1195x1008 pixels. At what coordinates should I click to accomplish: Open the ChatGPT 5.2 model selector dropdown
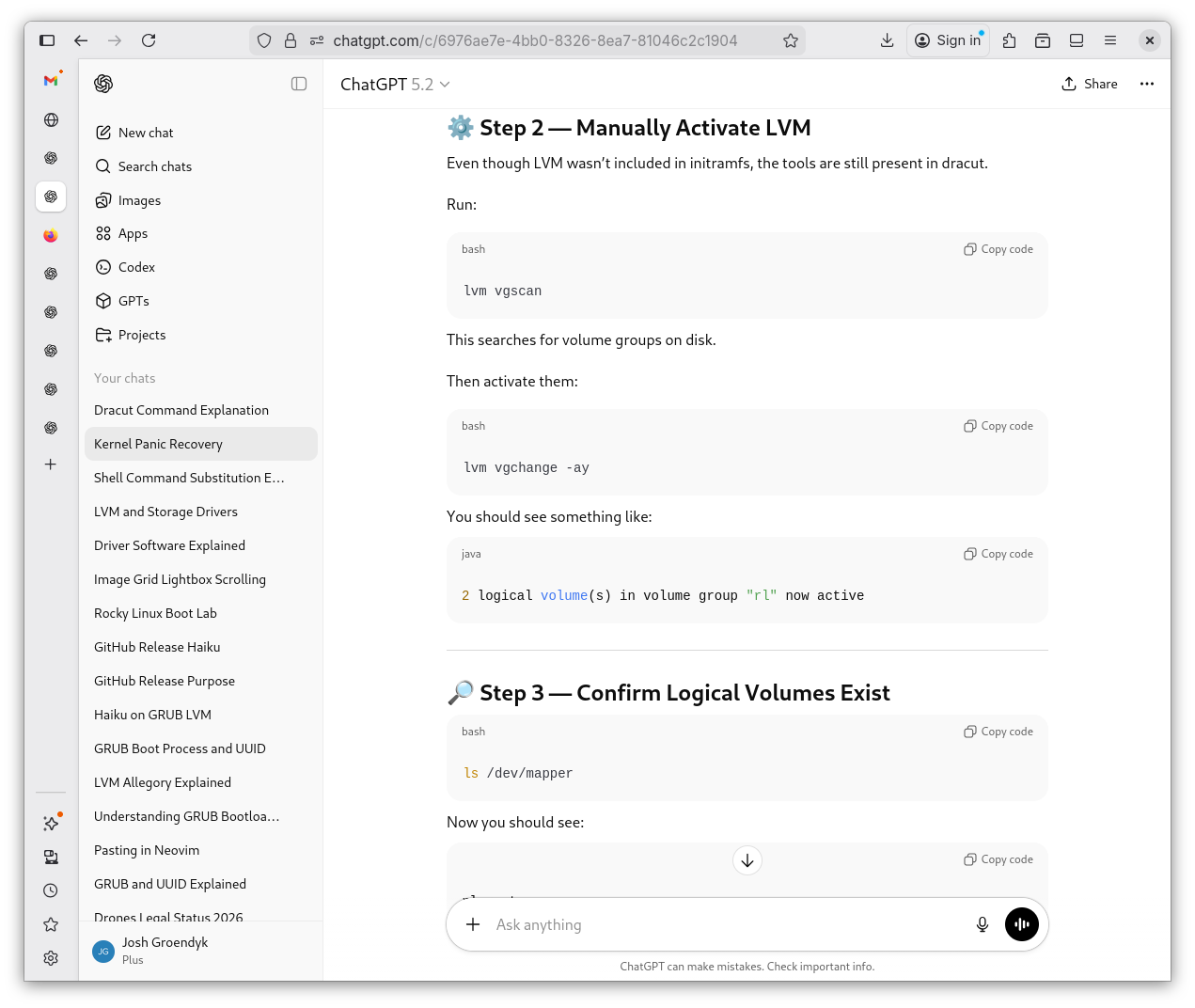[395, 85]
